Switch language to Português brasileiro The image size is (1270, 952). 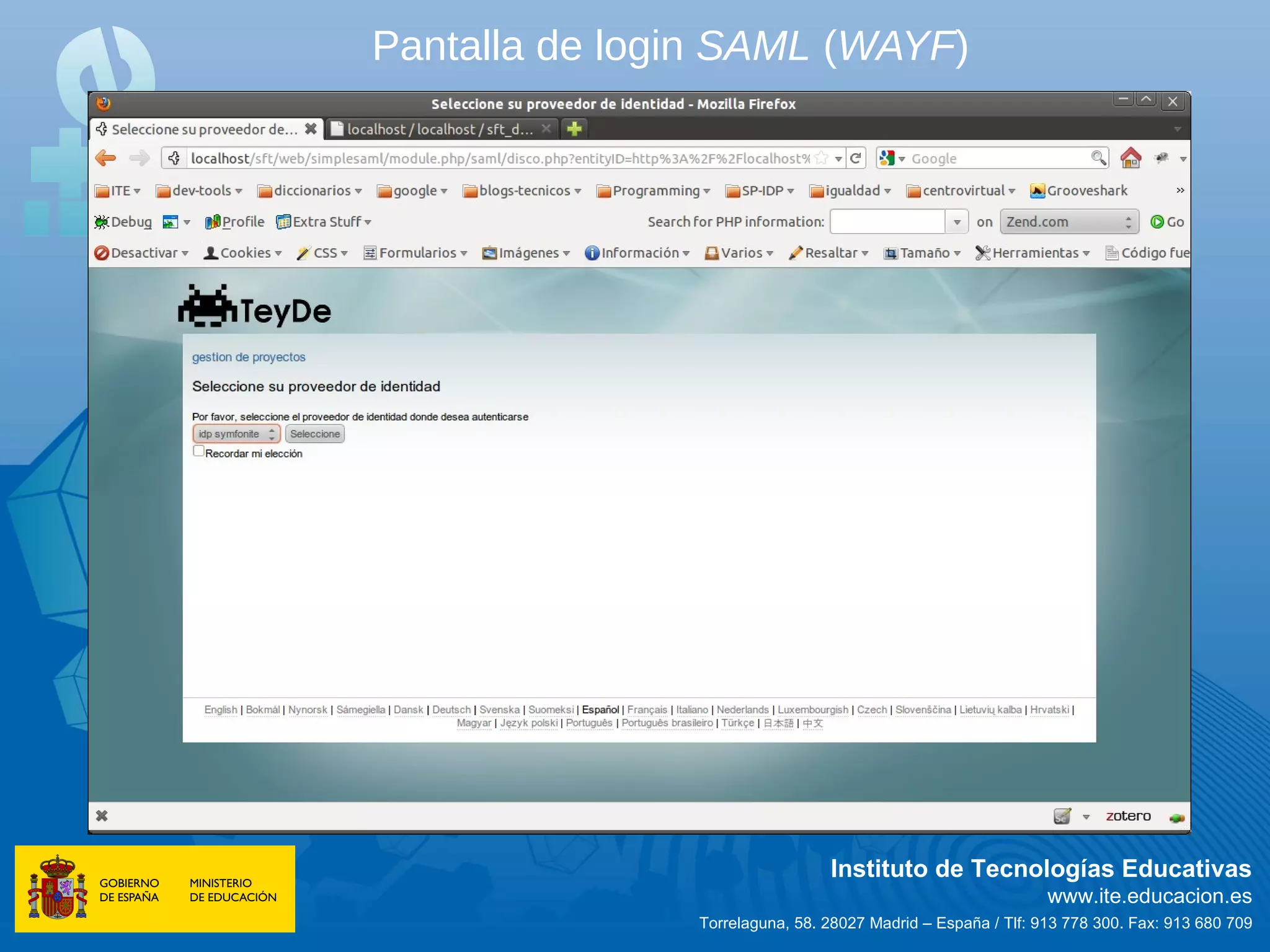tap(667, 723)
